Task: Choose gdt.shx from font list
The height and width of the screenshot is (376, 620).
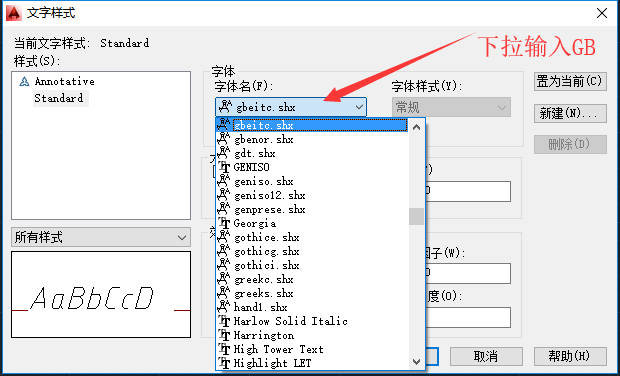Action: pyautogui.click(x=312, y=153)
